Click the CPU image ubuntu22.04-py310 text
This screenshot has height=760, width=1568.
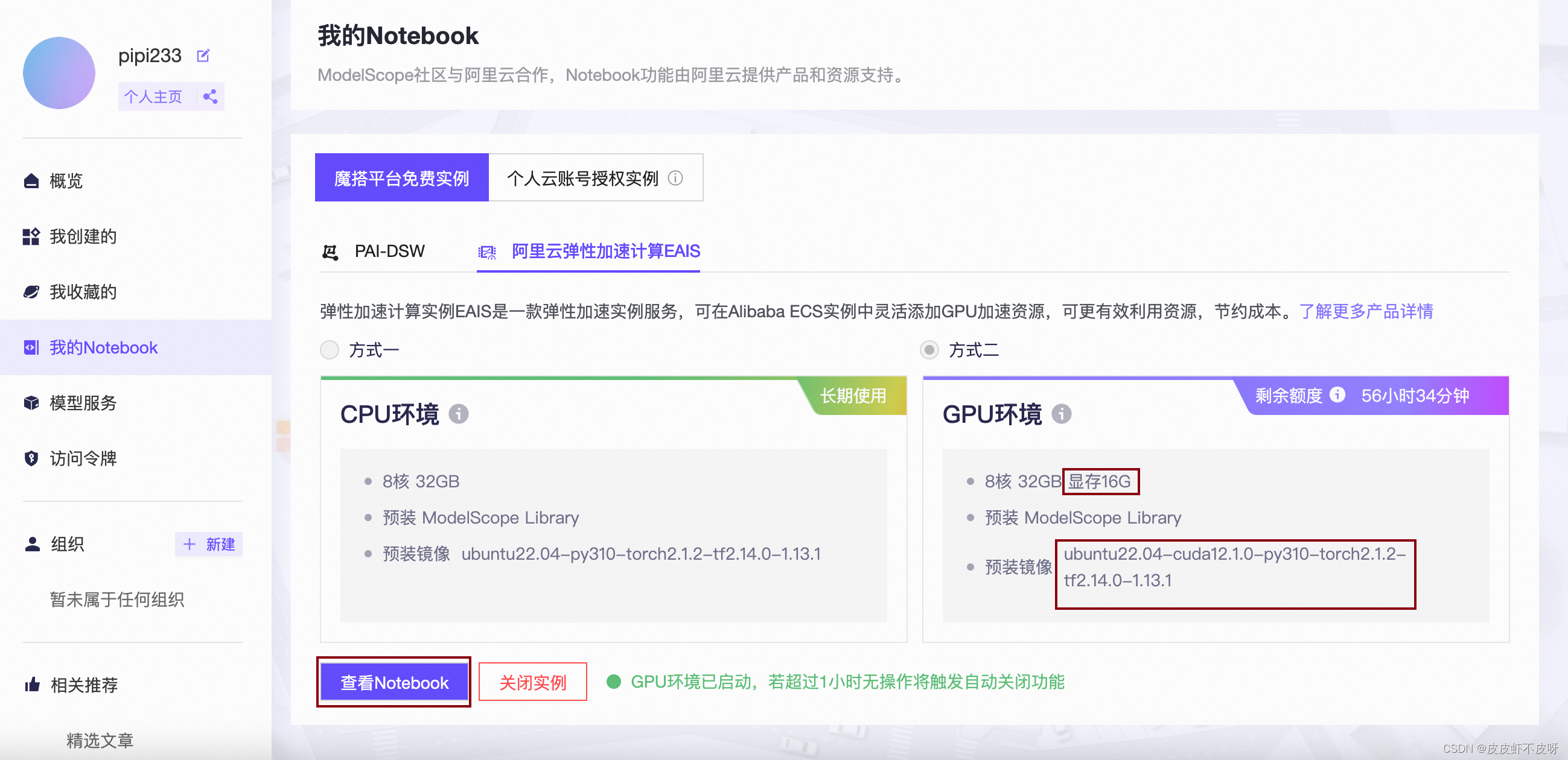click(x=641, y=554)
